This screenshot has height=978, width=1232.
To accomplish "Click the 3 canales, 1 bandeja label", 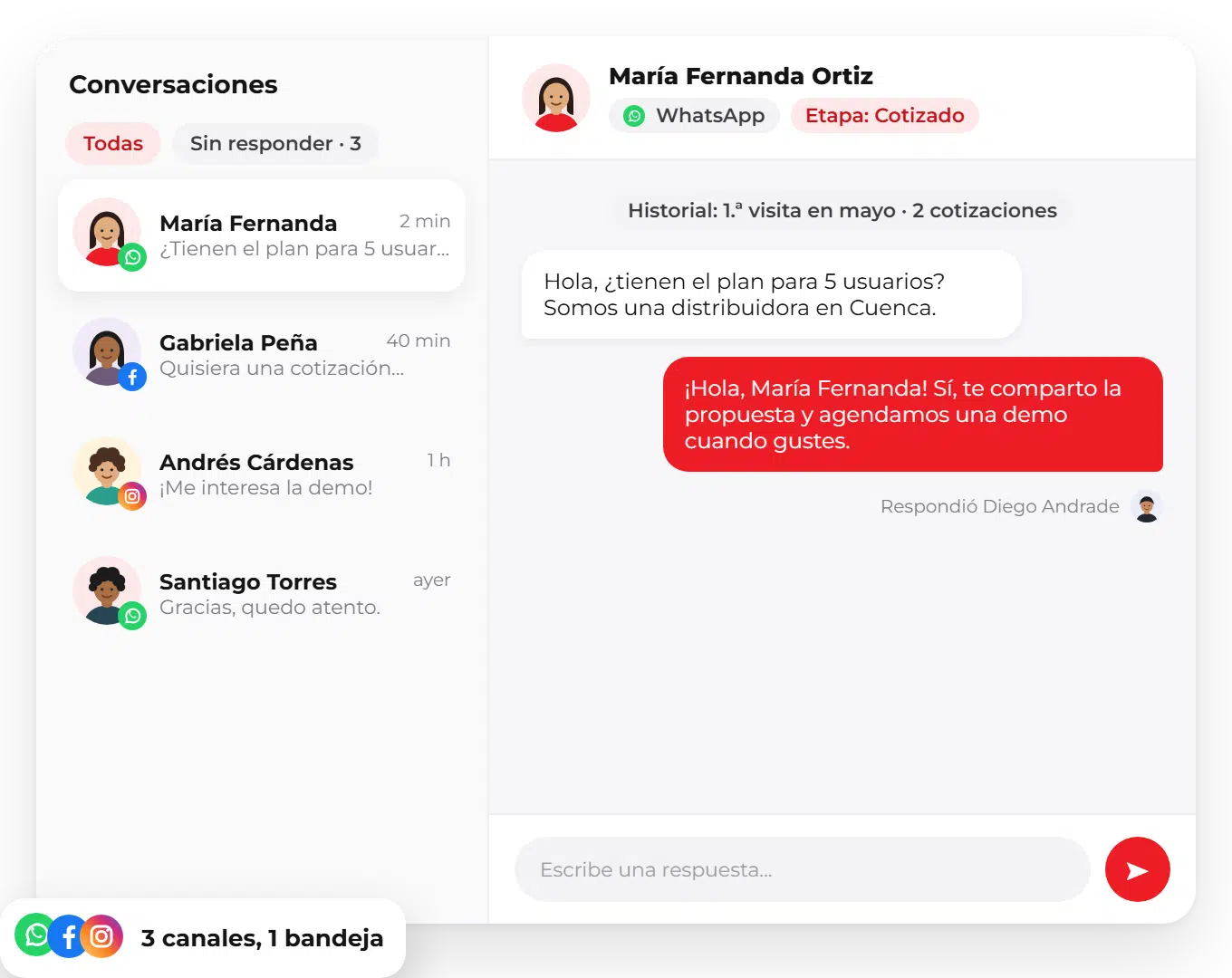I will [262, 938].
